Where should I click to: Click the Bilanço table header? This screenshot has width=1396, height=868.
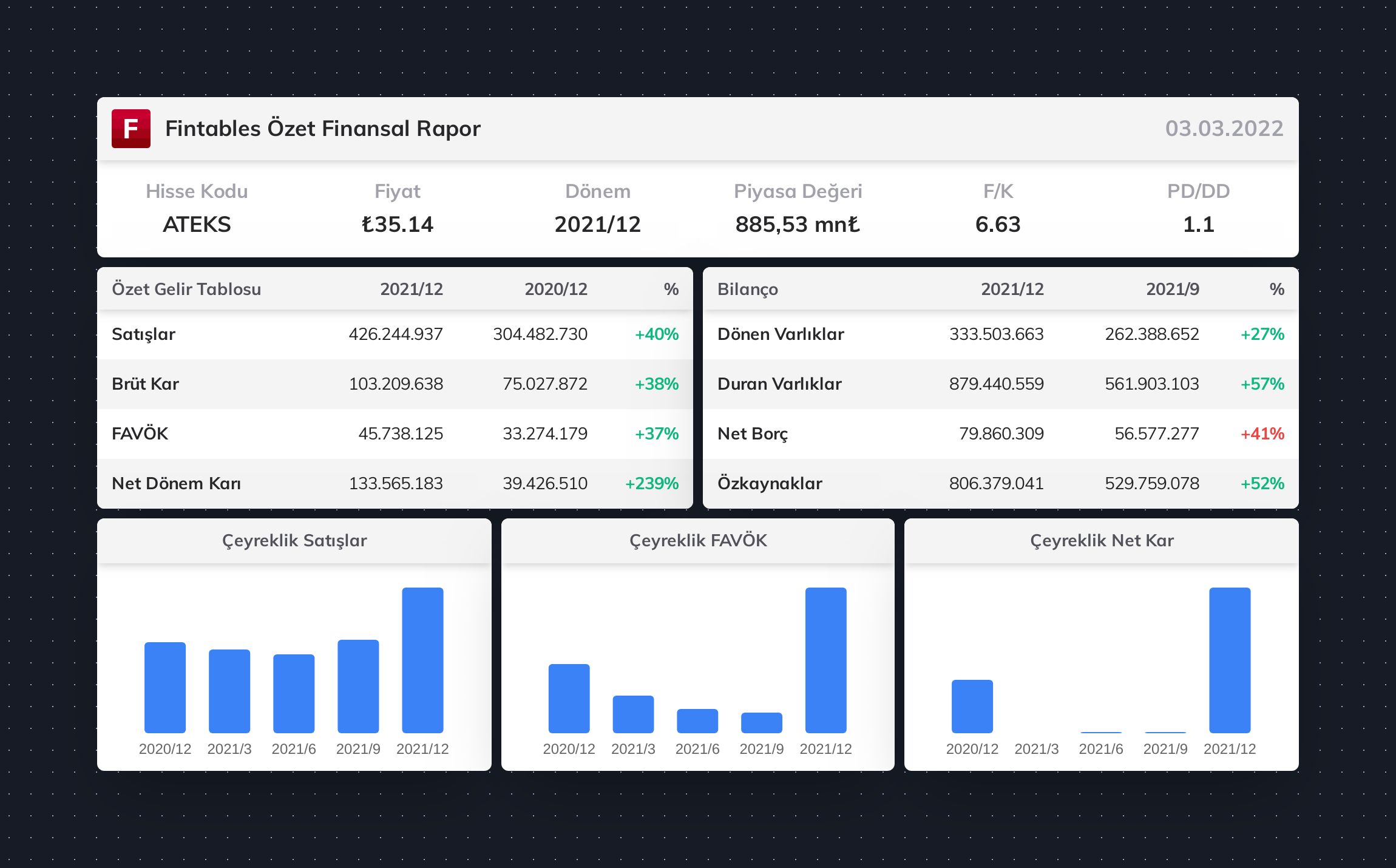747,289
